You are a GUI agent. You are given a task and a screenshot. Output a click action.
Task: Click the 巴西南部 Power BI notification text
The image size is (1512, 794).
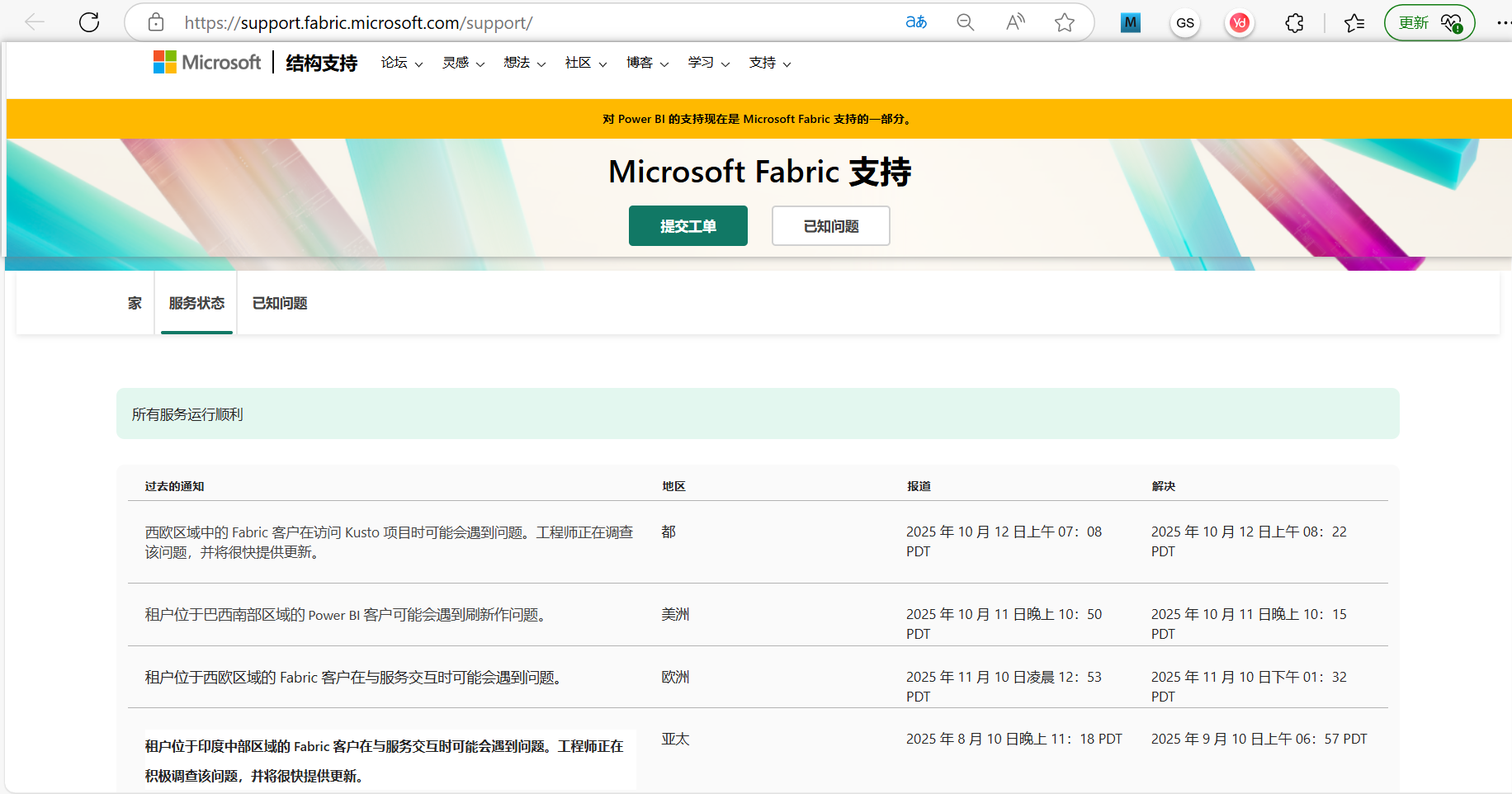point(347,615)
